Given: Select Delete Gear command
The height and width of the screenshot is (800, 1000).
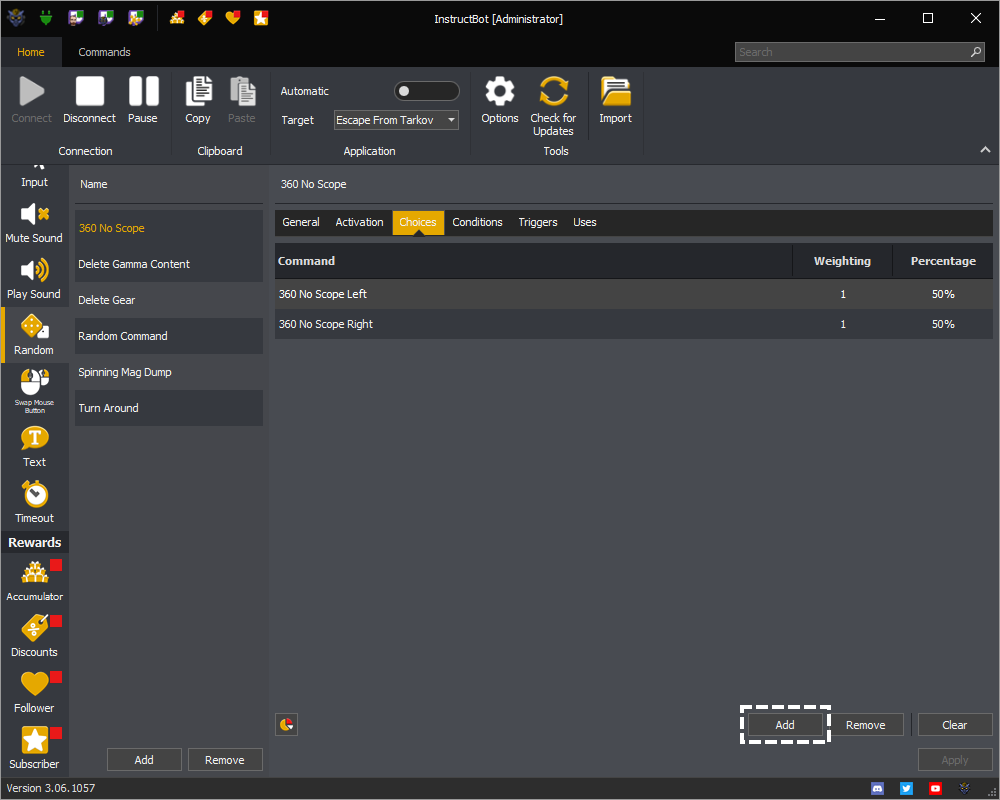Looking at the screenshot, I should tap(169, 300).
